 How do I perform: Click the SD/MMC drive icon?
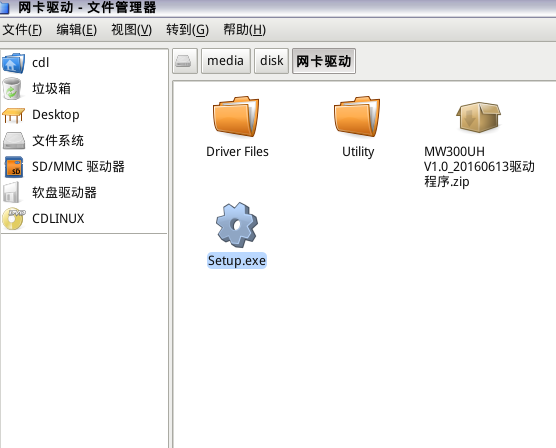(14, 167)
